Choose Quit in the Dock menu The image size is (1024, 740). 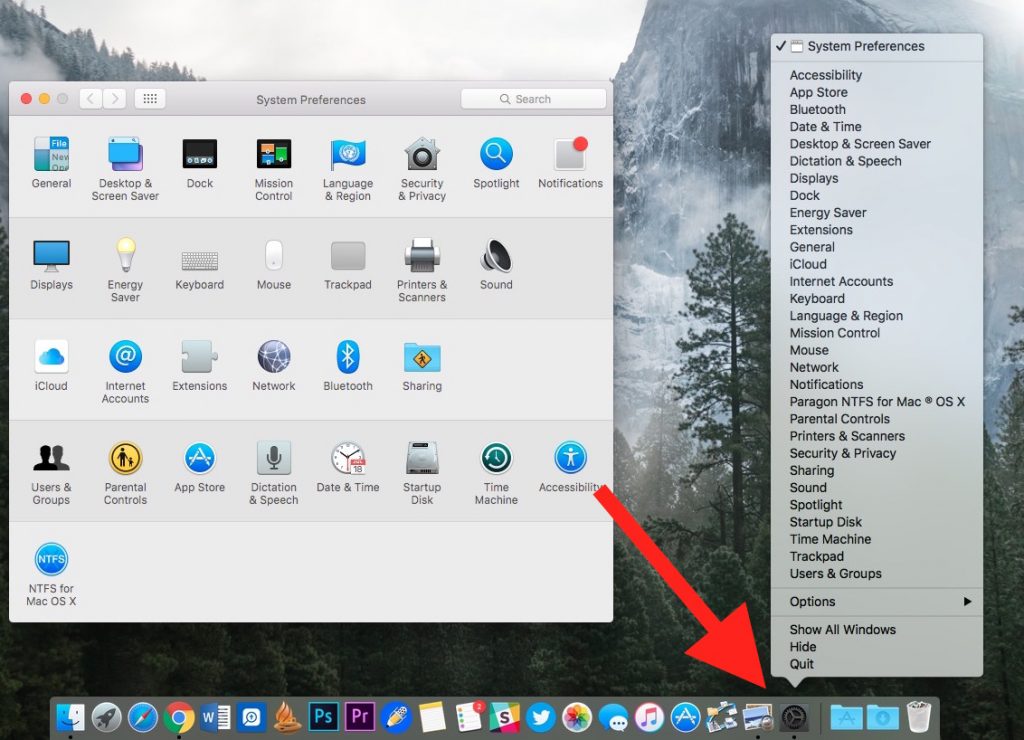pos(801,664)
